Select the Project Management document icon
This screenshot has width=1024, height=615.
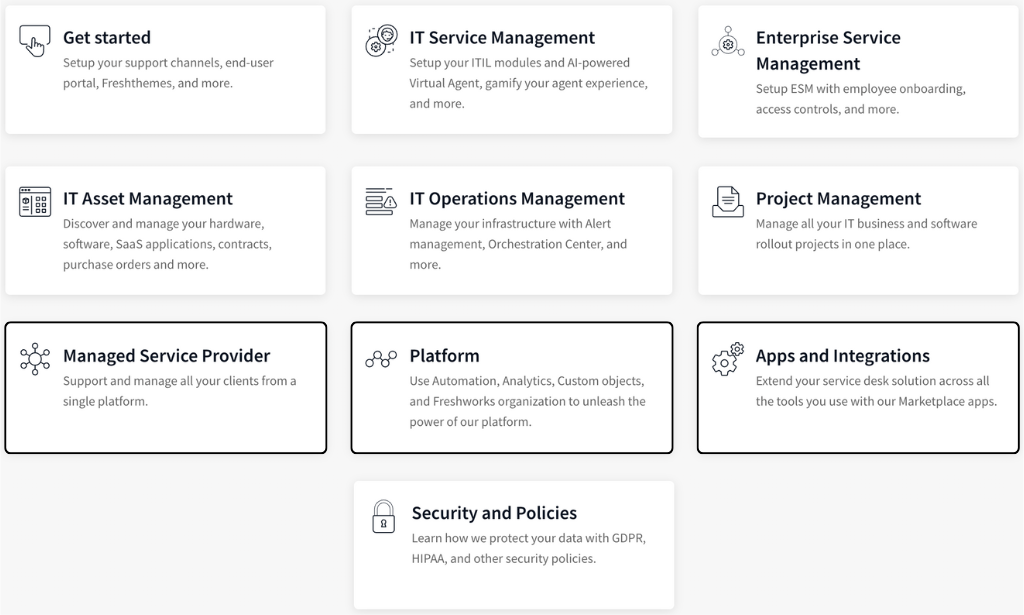(727, 202)
